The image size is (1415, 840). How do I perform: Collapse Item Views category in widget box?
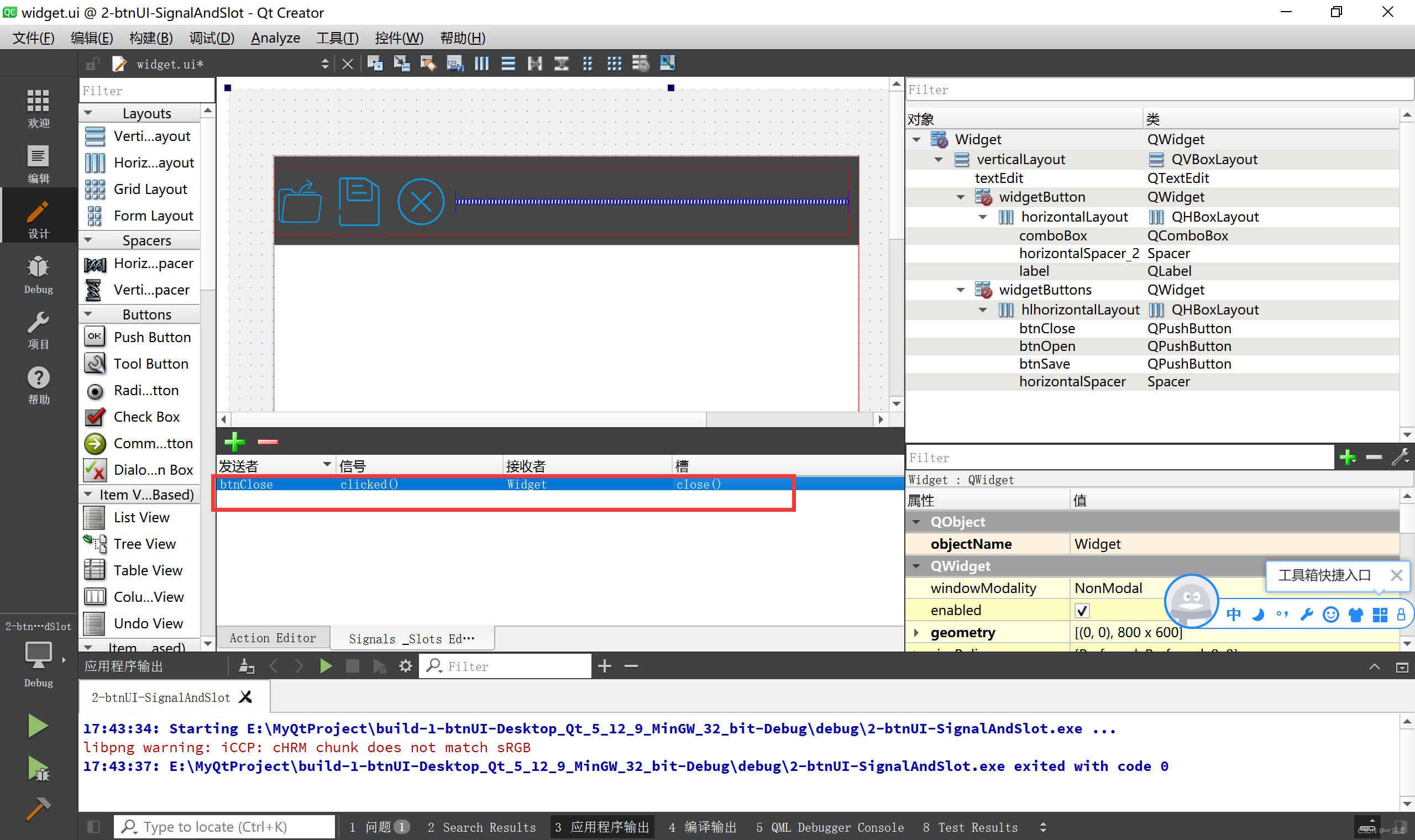(88, 494)
